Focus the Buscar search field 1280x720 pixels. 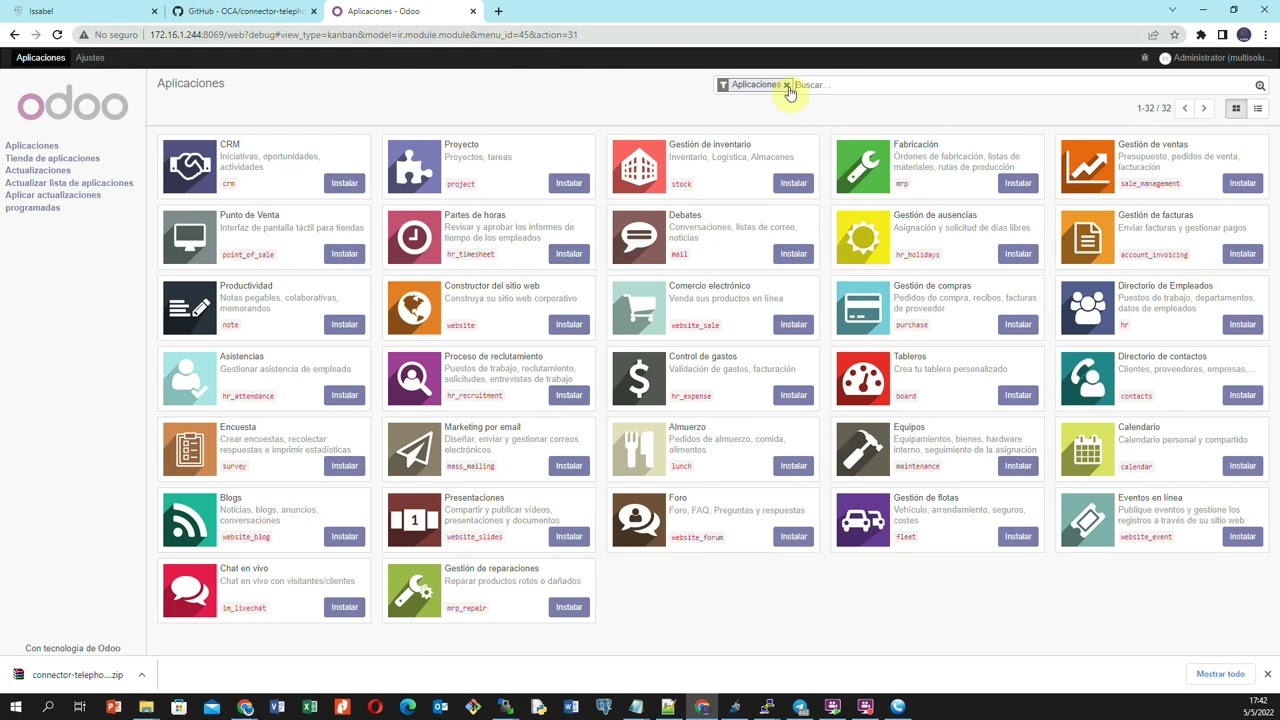tap(1022, 85)
